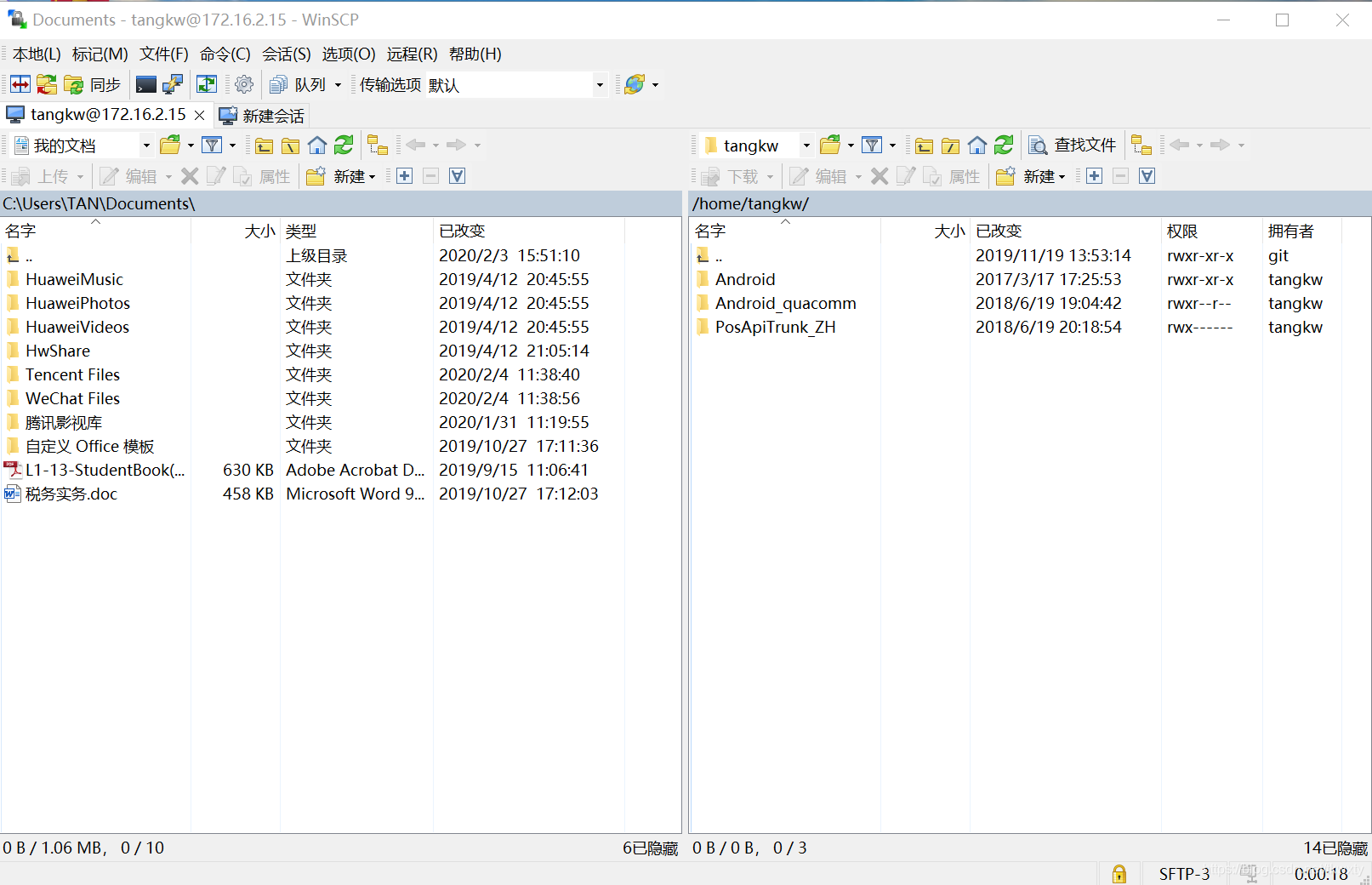Expand the 队列 queue dropdown arrow
This screenshot has width=1372, height=885.
click(338, 84)
